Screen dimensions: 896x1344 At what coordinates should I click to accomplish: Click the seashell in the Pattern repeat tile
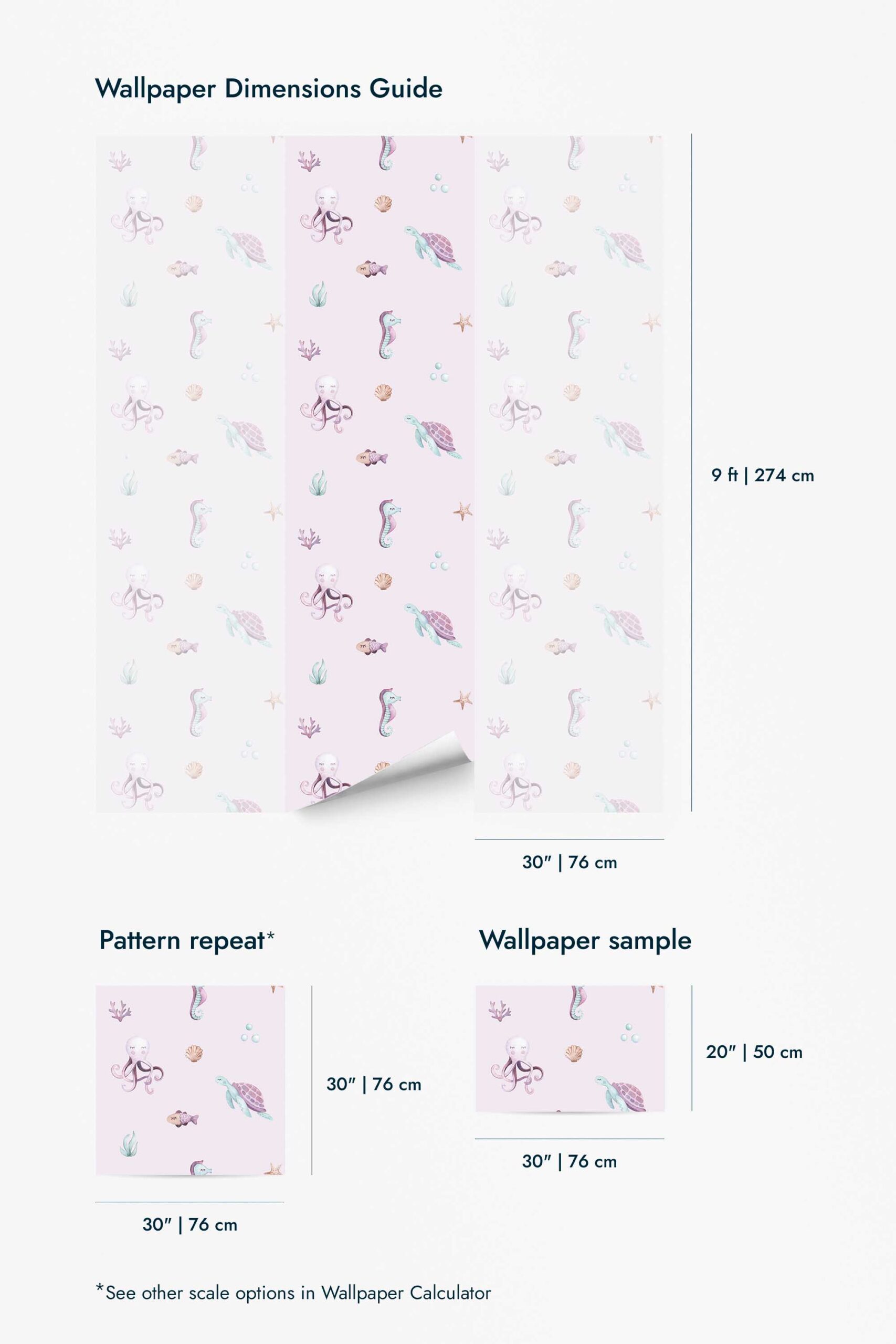pos(194,1052)
